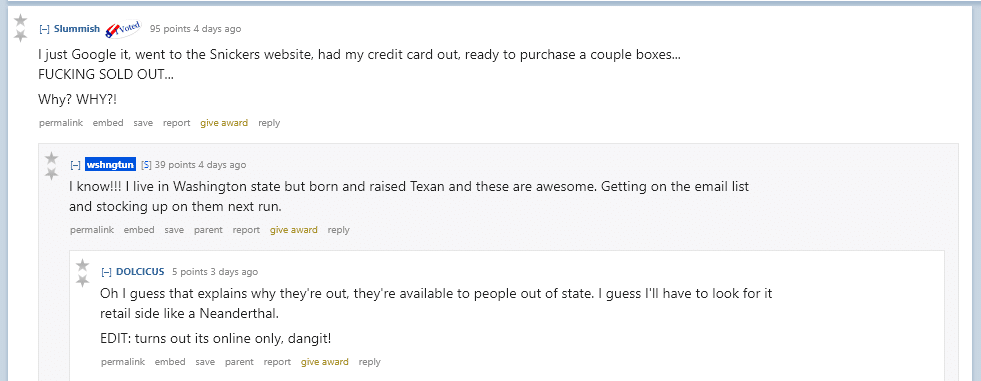
Task: Upvote DOLCICUS's comment star
Action: click(x=83, y=265)
